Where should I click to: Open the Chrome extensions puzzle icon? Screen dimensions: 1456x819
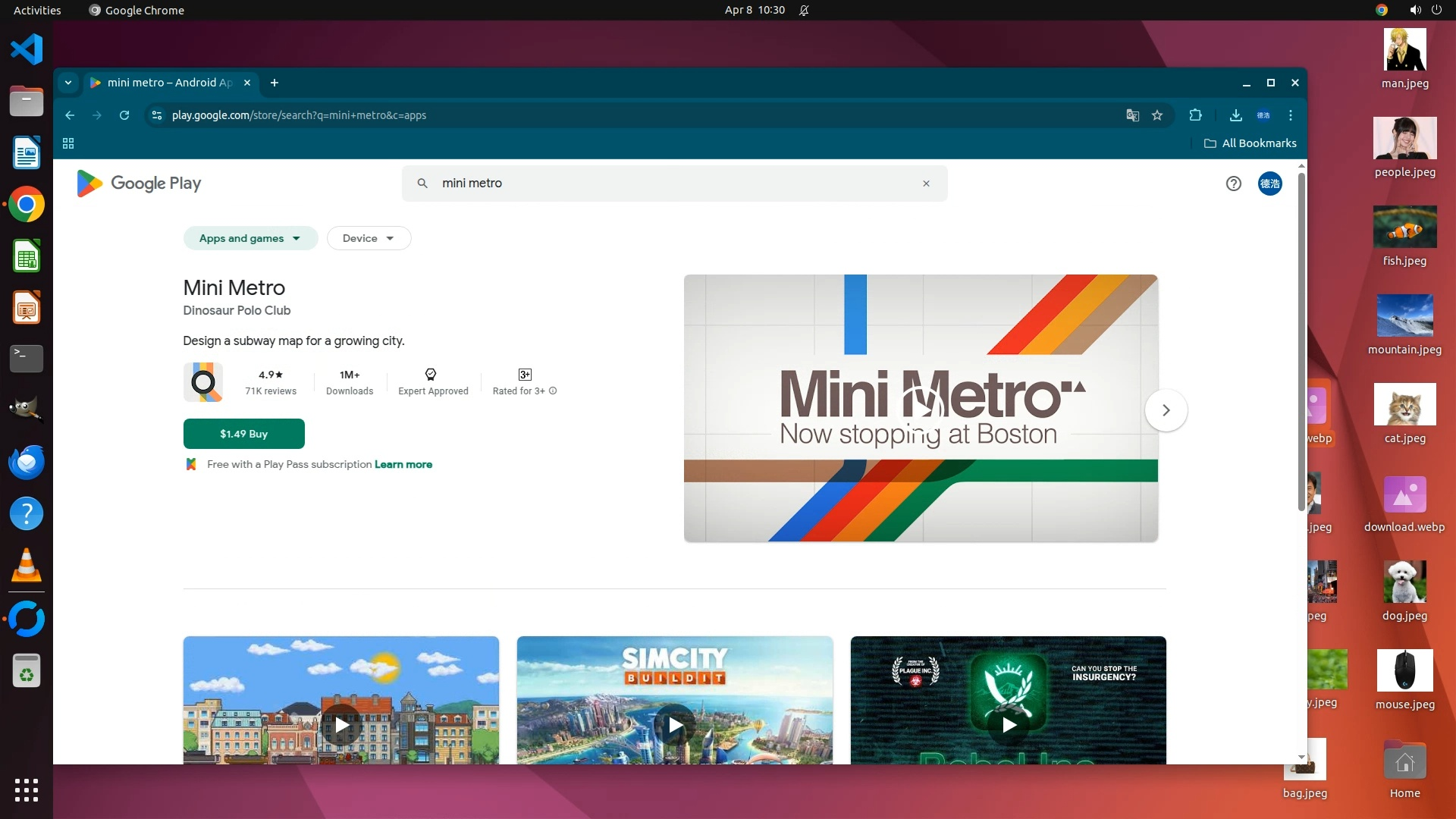[1196, 115]
